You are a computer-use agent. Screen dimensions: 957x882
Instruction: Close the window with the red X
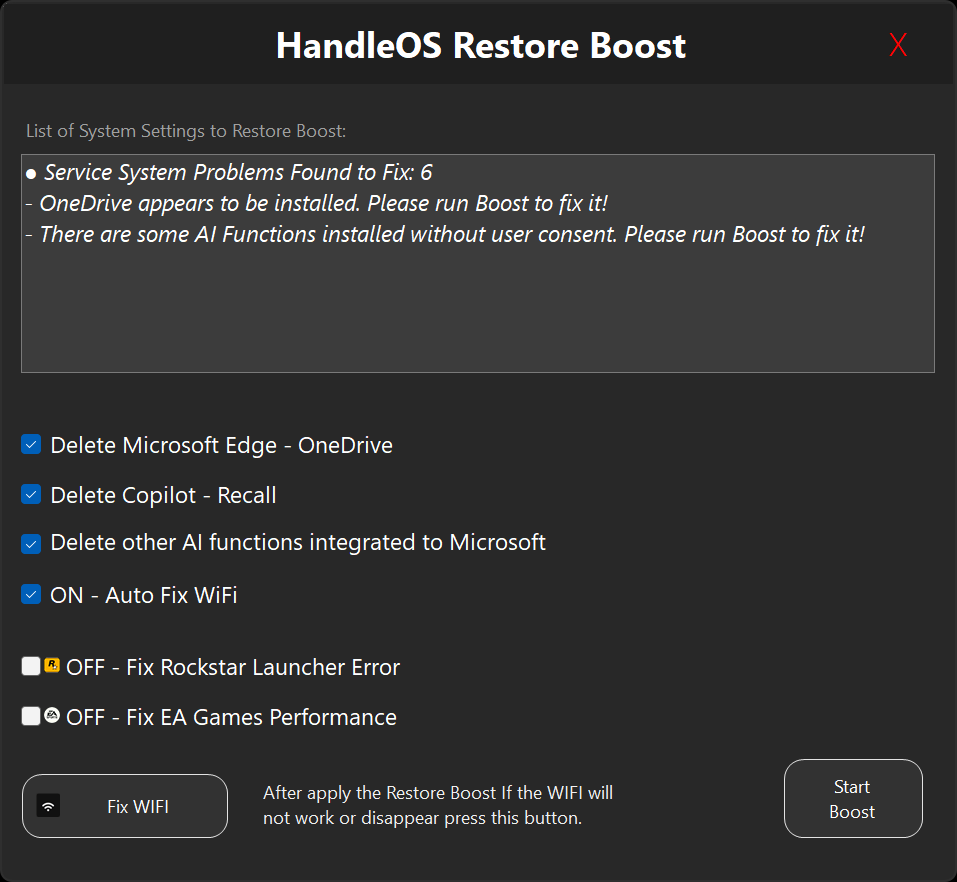[x=898, y=45]
